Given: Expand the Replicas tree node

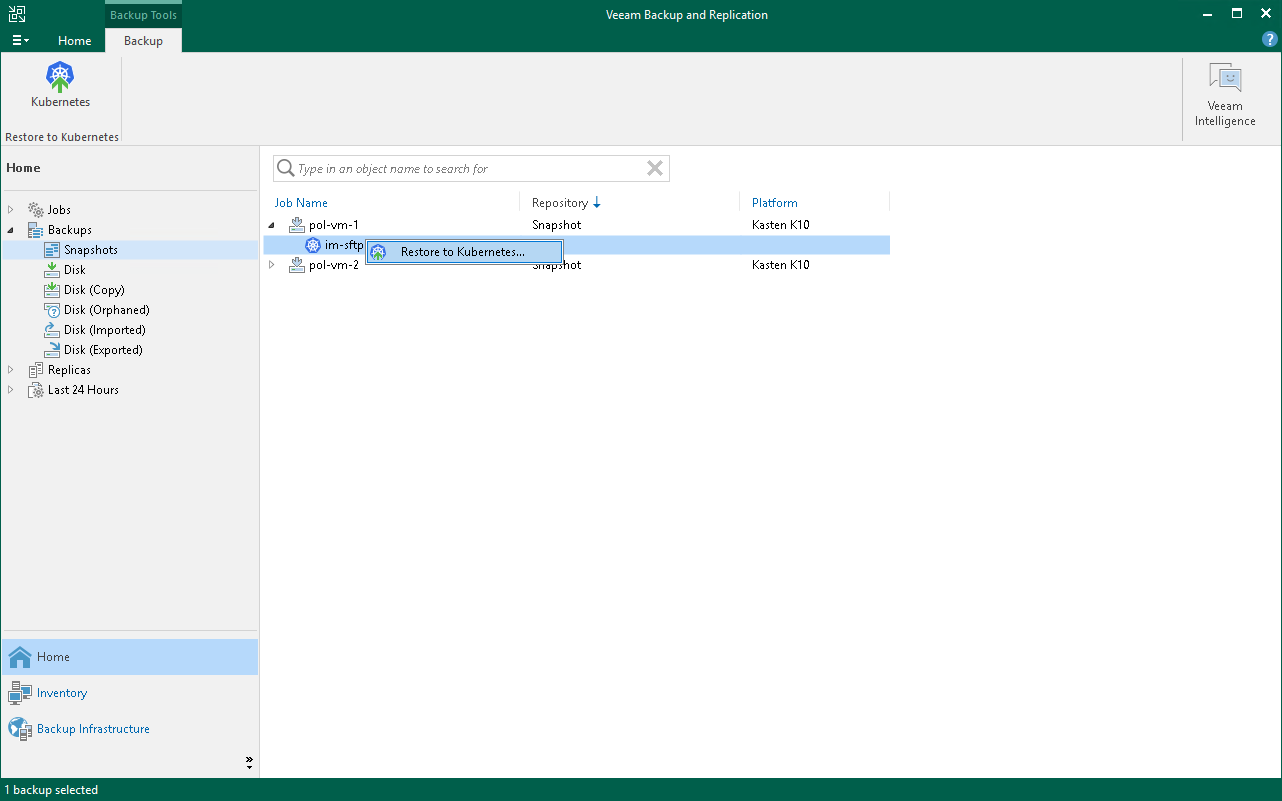Looking at the screenshot, I should click(x=11, y=370).
